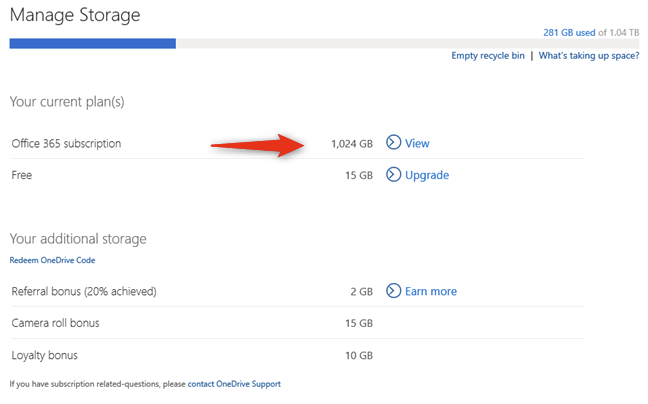
Task: Click the blue storage usage bar
Action: pos(93,43)
